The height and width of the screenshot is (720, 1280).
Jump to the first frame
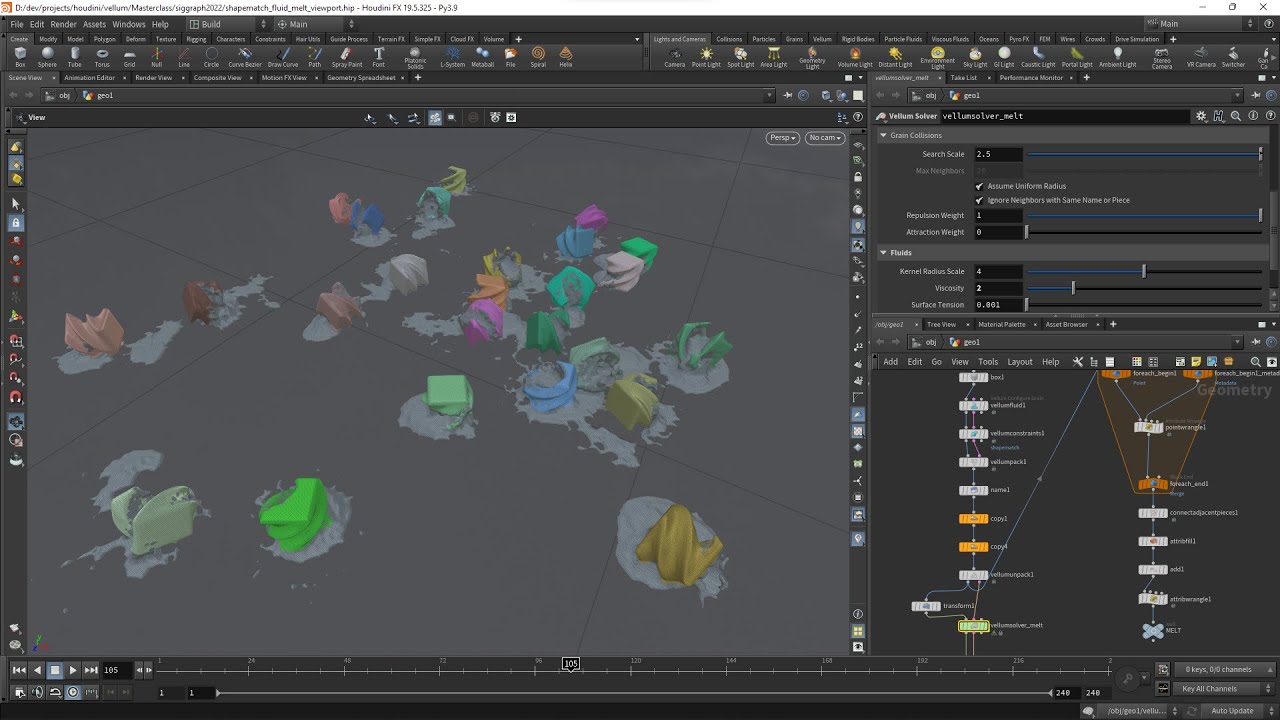pyautogui.click(x=19, y=670)
